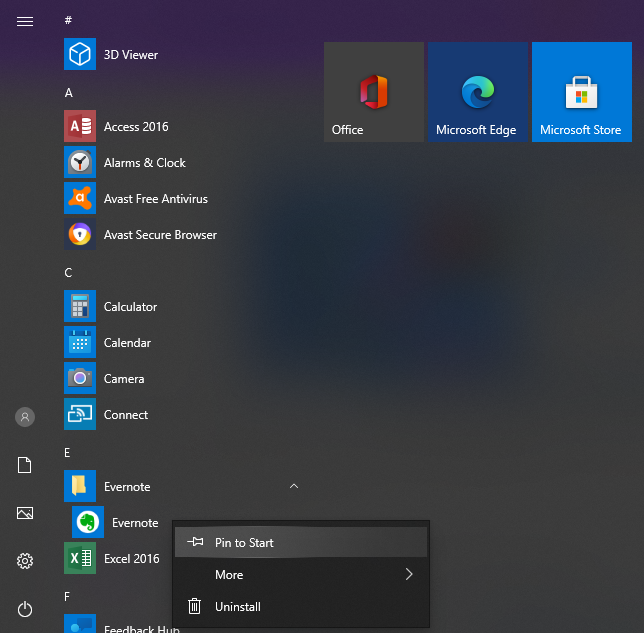The height and width of the screenshot is (633, 644).
Task: Select Pin to Start from context menu
Action: [301, 542]
